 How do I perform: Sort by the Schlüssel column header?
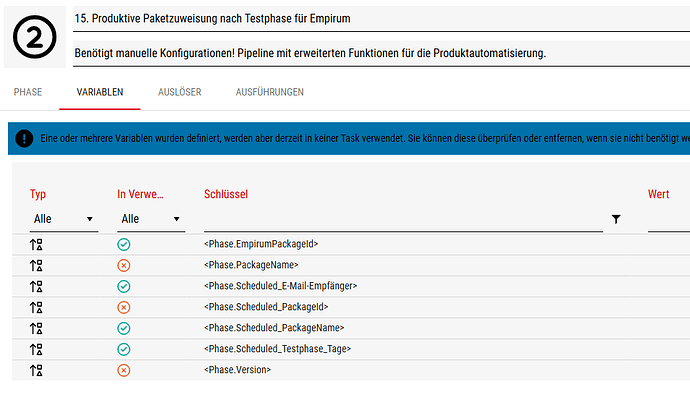pos(226,194)
